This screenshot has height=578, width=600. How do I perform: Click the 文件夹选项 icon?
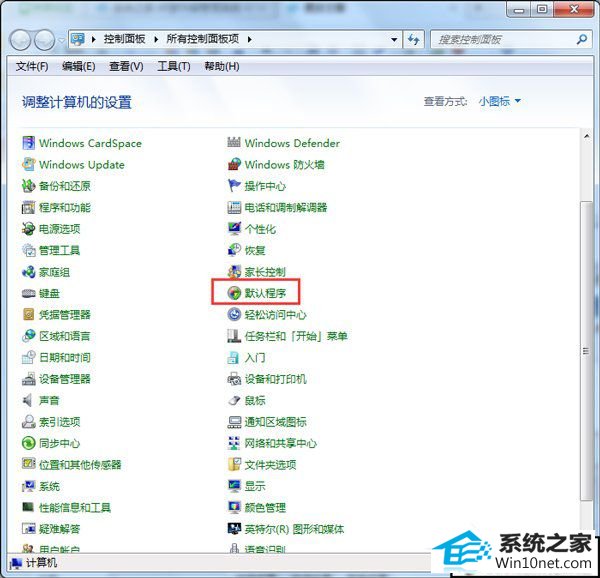(234, 464)
